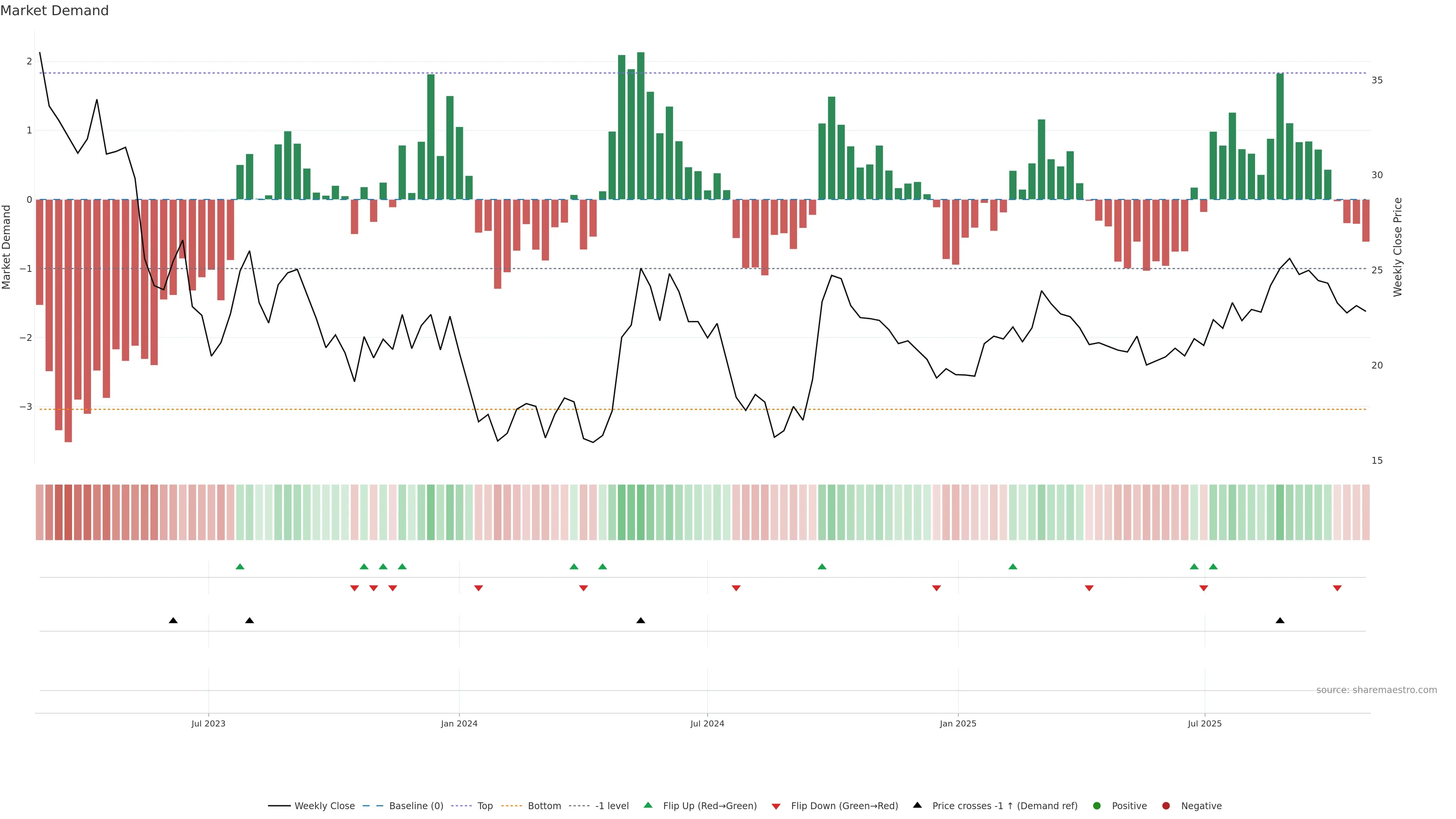Image resolution: width=1456 pixels, height=819 pixels.
Task: Click the Jan 2024 x-axis label
Action: (459, 723)
